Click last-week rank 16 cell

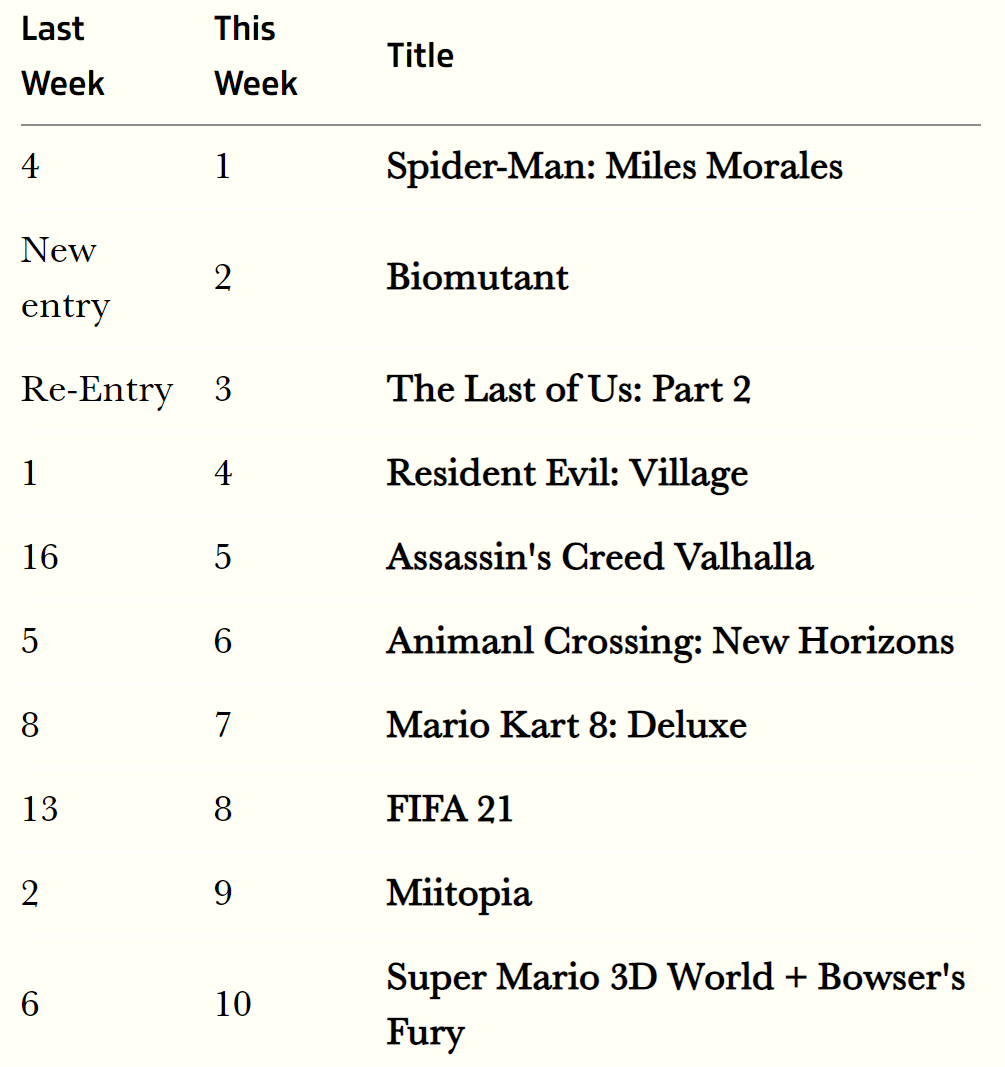(x=40, y=557)
